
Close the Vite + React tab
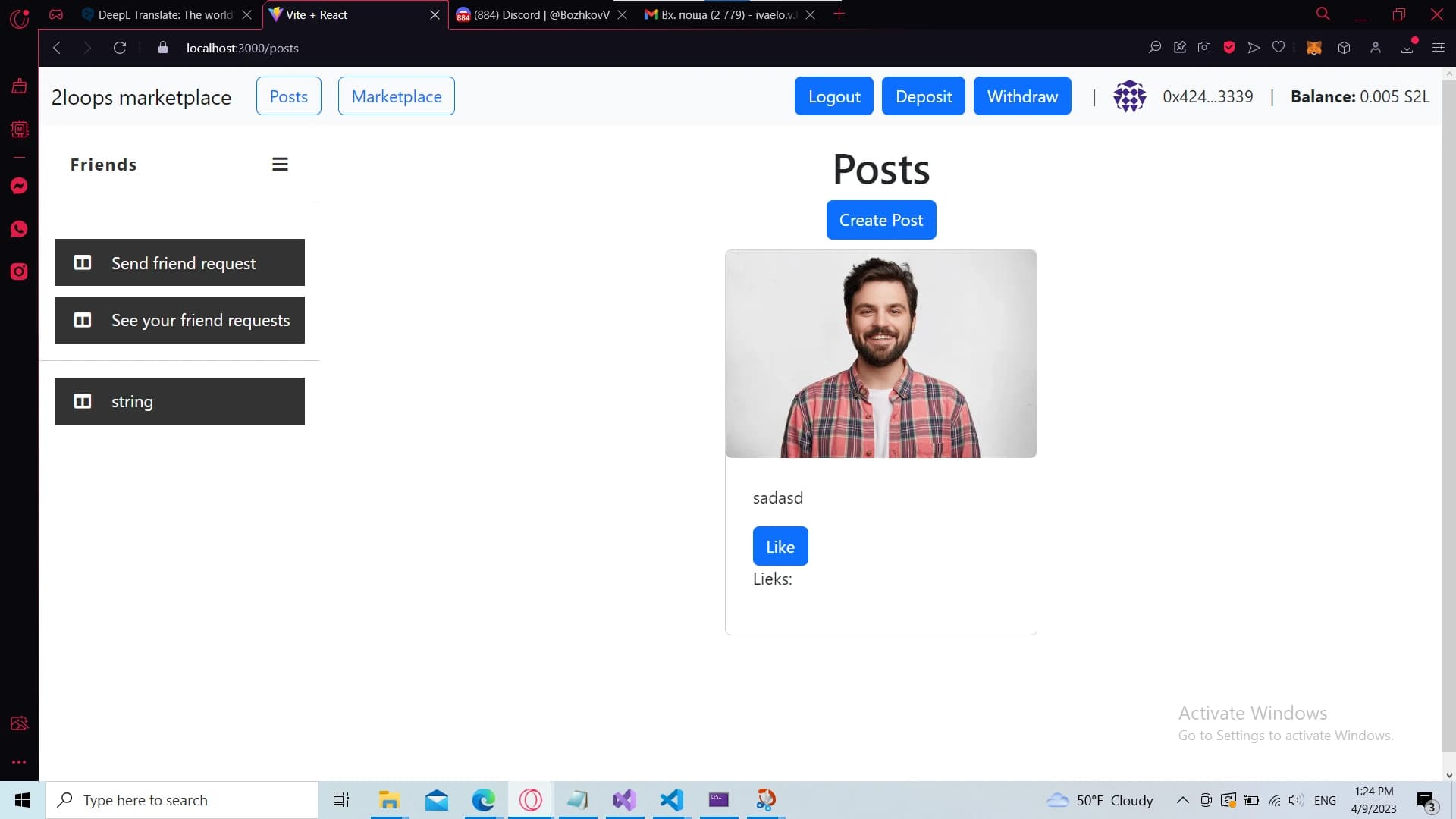tap(435, 14)
